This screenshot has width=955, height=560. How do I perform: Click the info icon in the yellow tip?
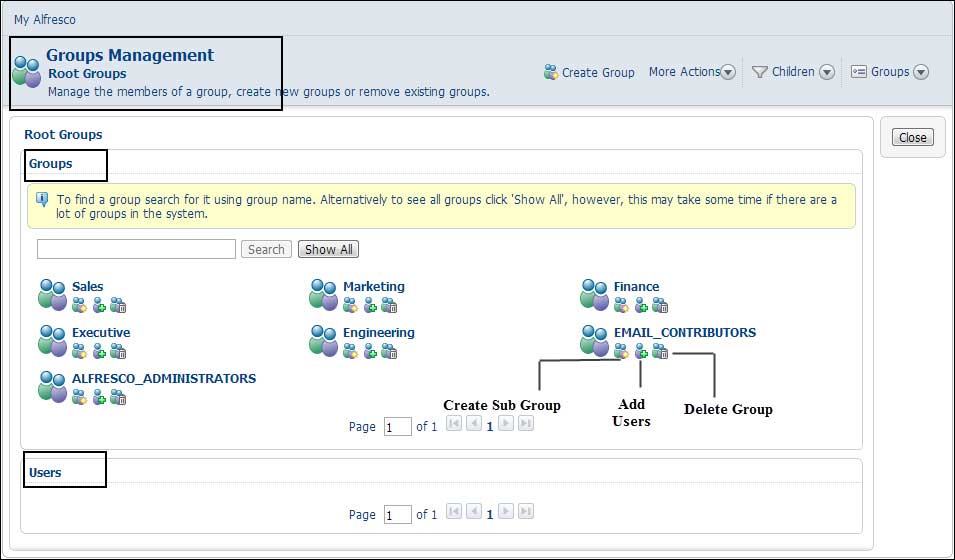coord(43,200)
